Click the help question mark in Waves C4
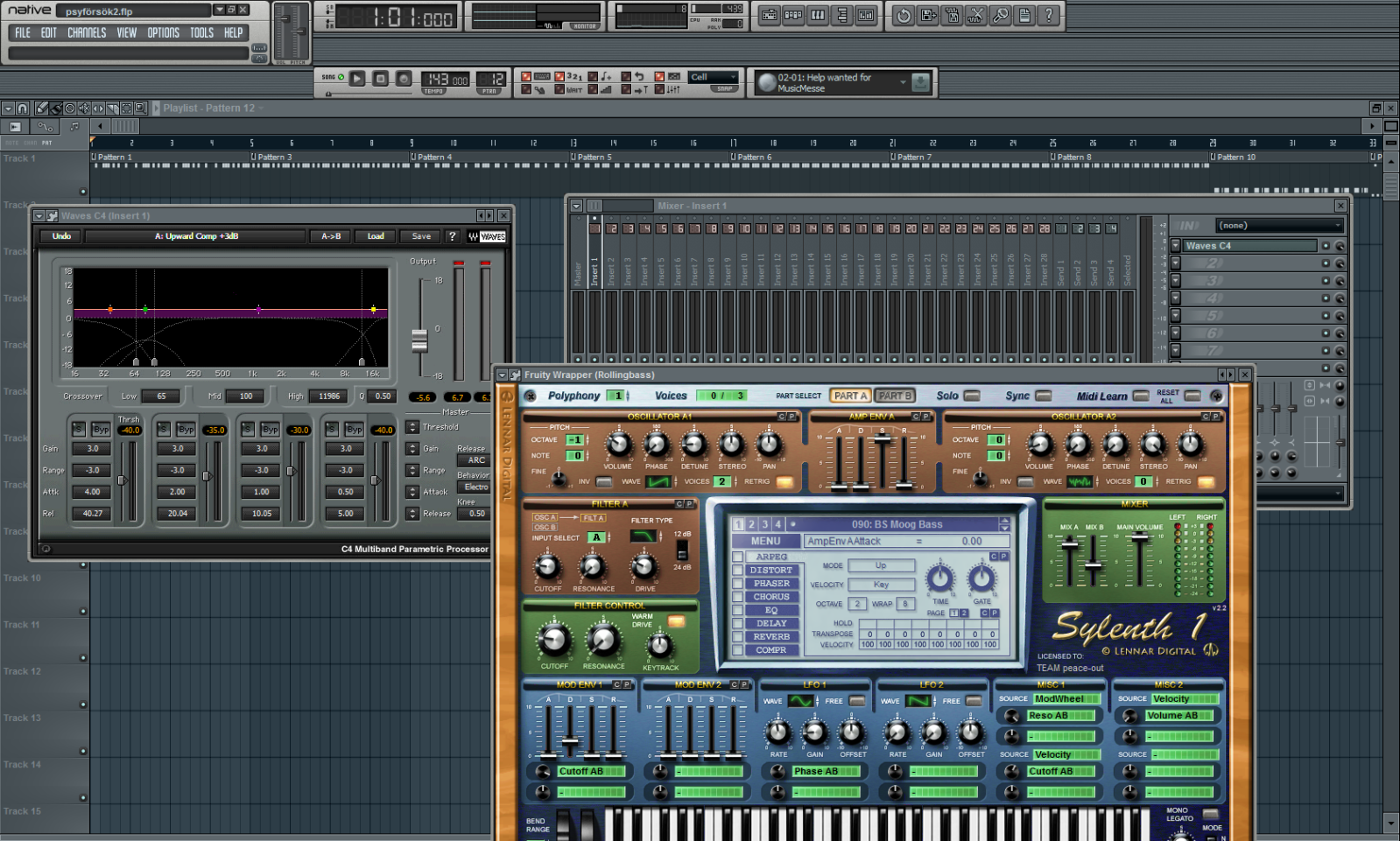This screenshot has width=1400, height=841. [452, 236]
